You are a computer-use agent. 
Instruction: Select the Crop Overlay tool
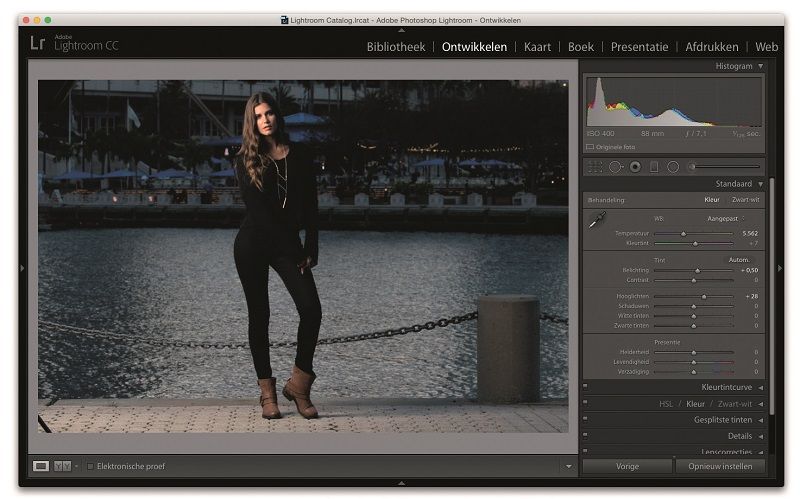(596, 167)
